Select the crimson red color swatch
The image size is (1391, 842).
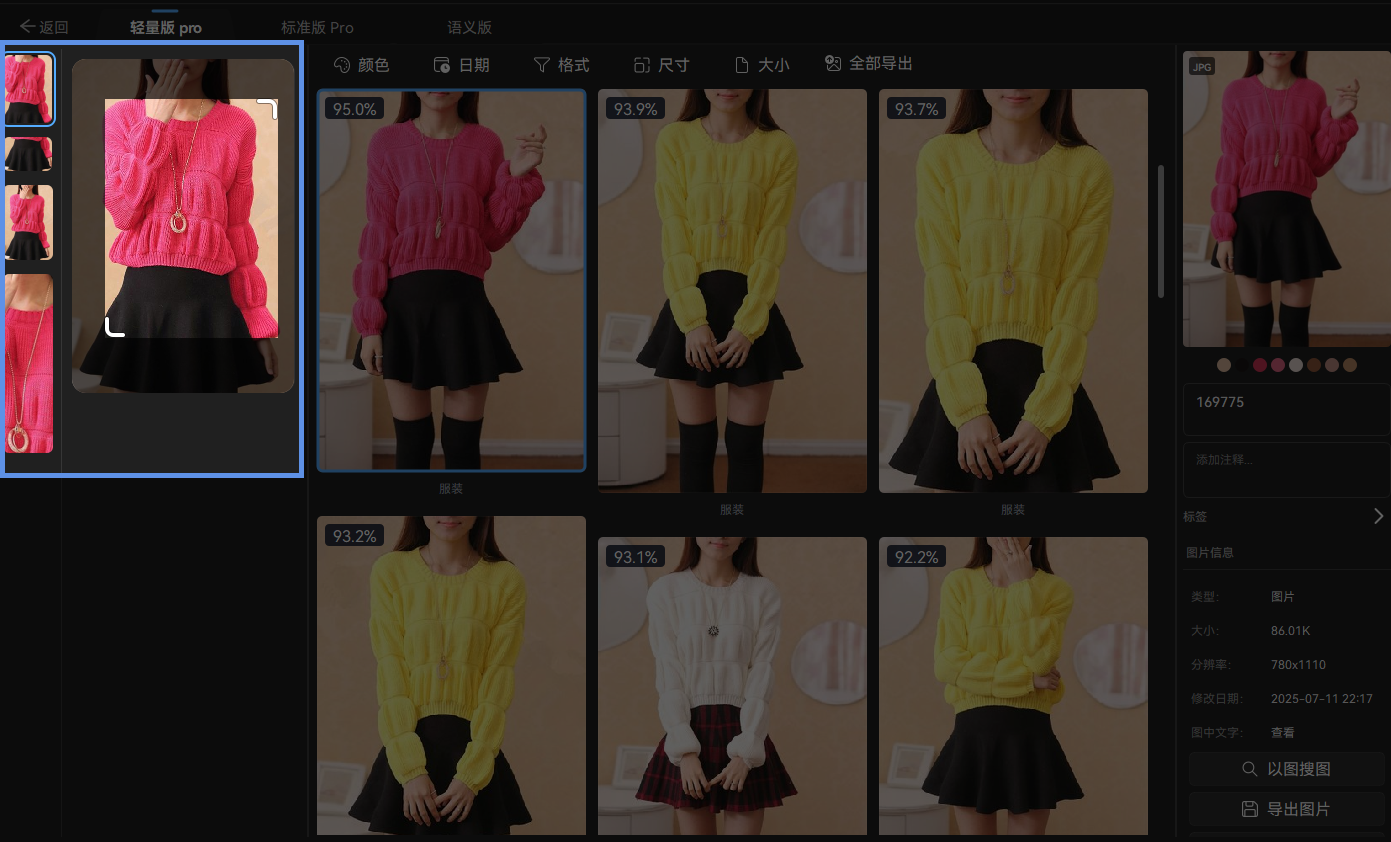click(x=1260, y=365)
